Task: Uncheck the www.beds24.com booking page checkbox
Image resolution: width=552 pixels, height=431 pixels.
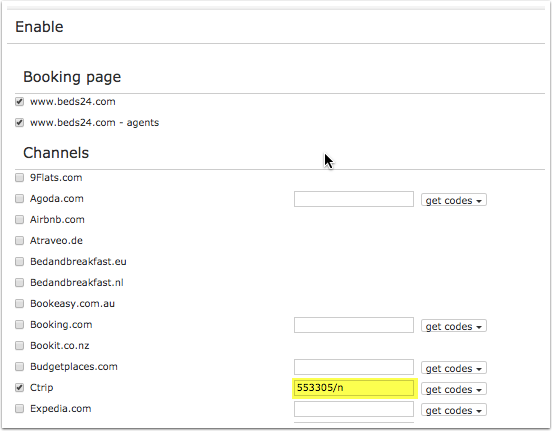Action: click(x=19, y=102)
